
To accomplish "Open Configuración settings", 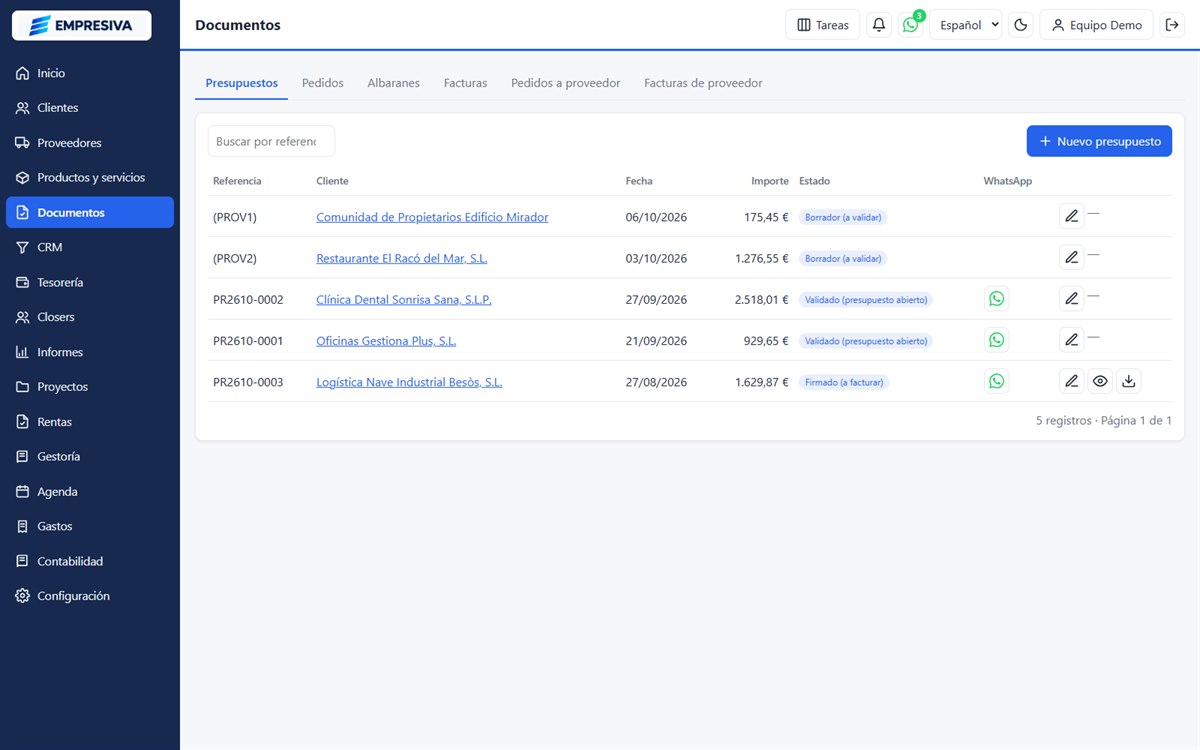I will (90, 596).
